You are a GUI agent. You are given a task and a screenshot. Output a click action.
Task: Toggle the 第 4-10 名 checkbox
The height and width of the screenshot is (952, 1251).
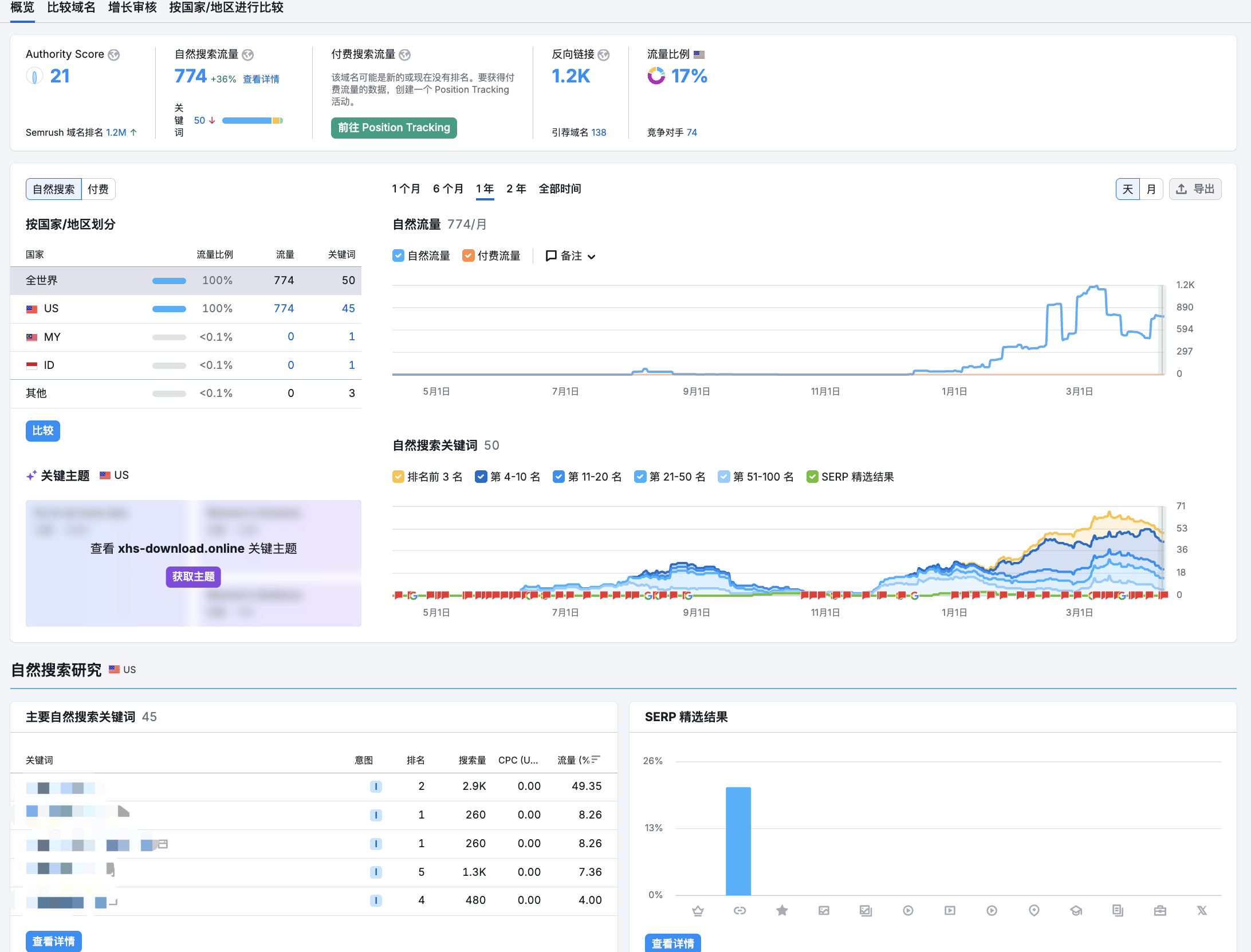pyautogui.click(x=481, y=477)
